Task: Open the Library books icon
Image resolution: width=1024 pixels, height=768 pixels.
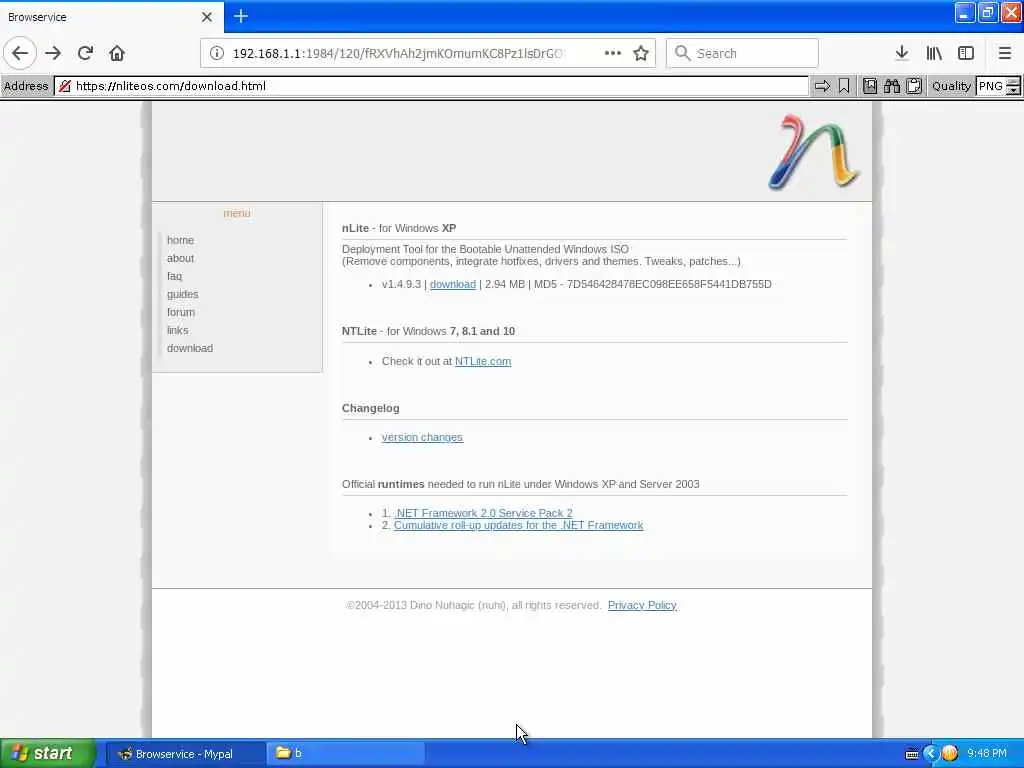Action: coord(934,53)
